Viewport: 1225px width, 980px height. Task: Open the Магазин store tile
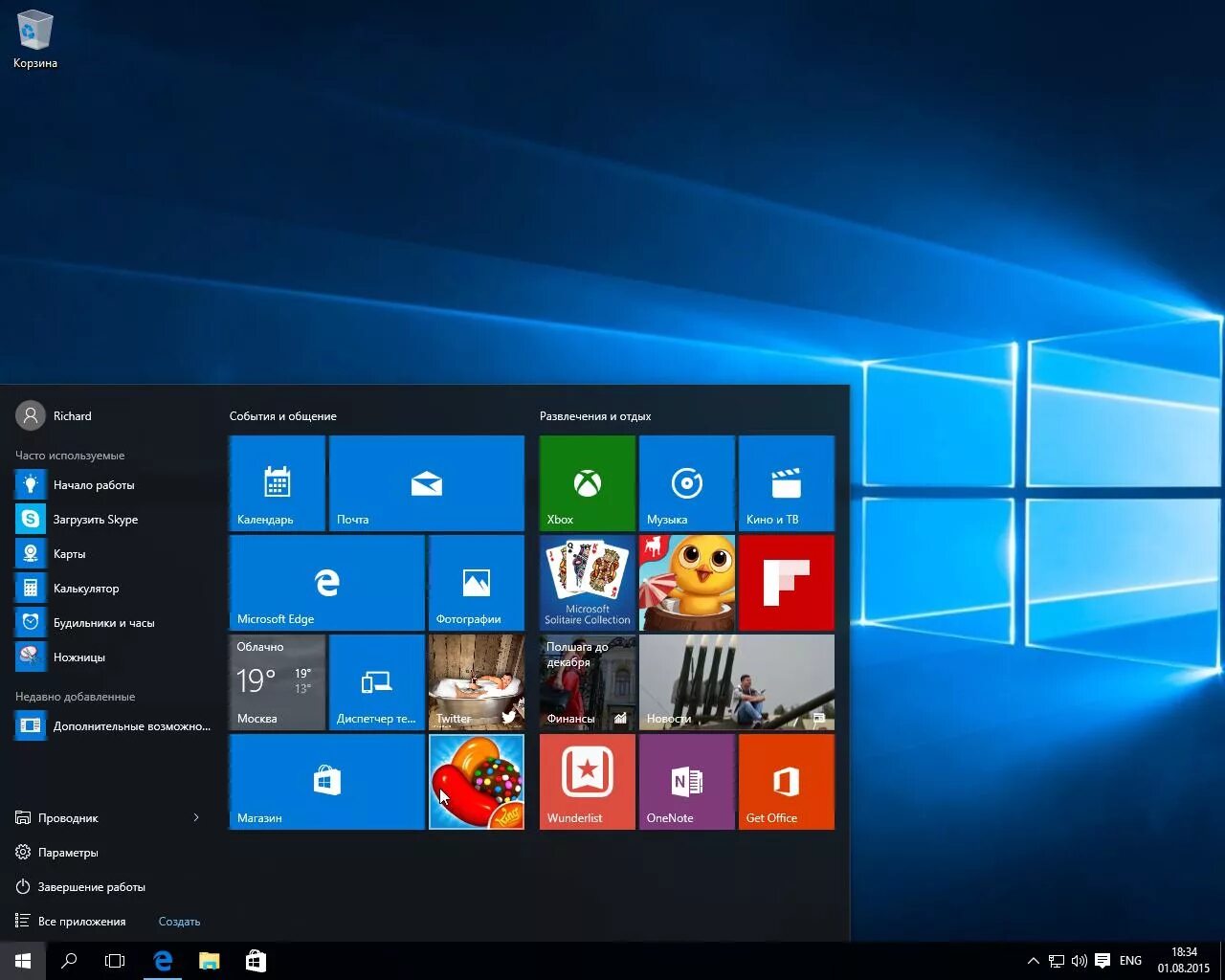[327, 782]
